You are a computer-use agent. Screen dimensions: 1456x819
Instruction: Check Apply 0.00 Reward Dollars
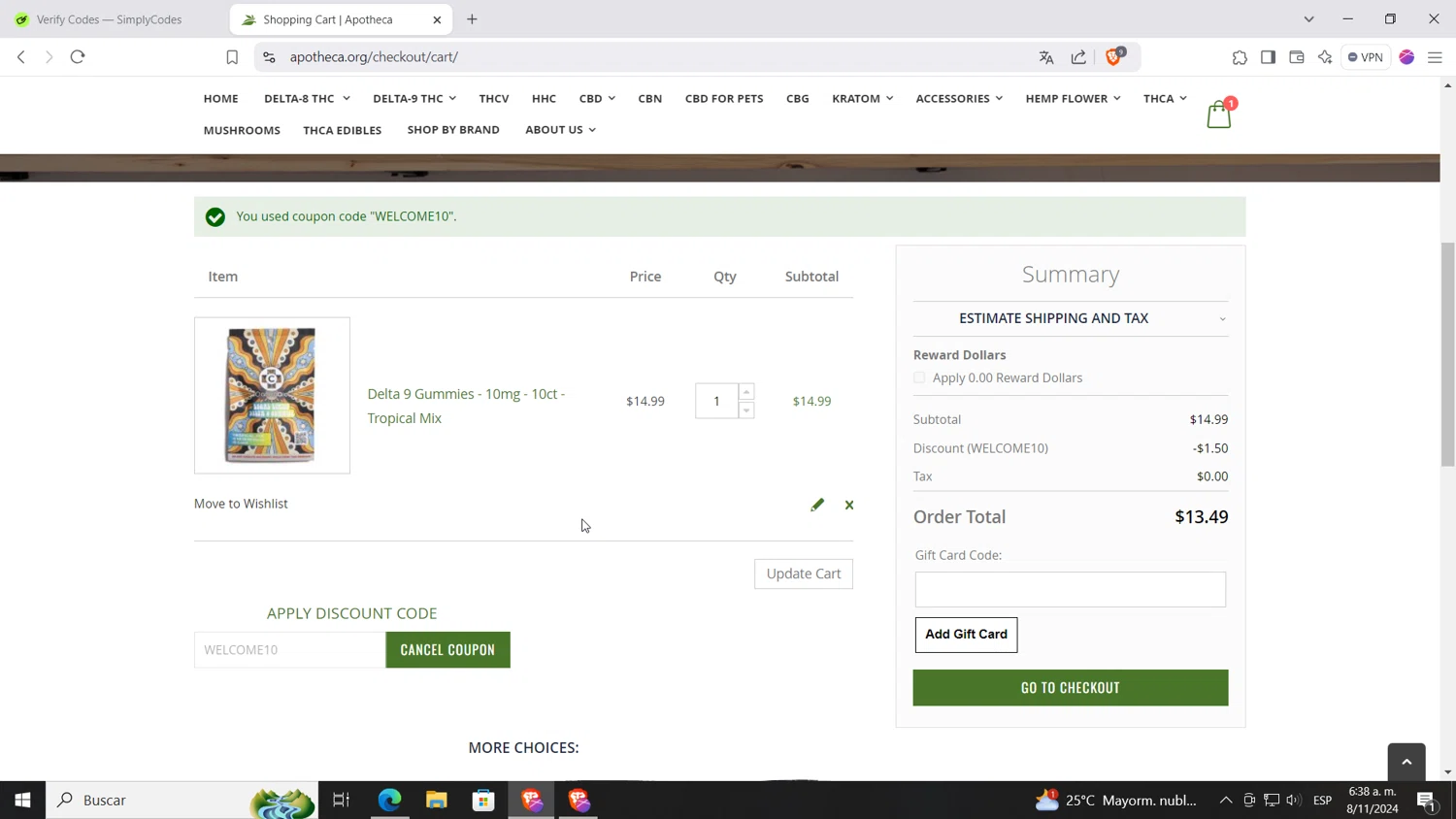tap(919, 377)
